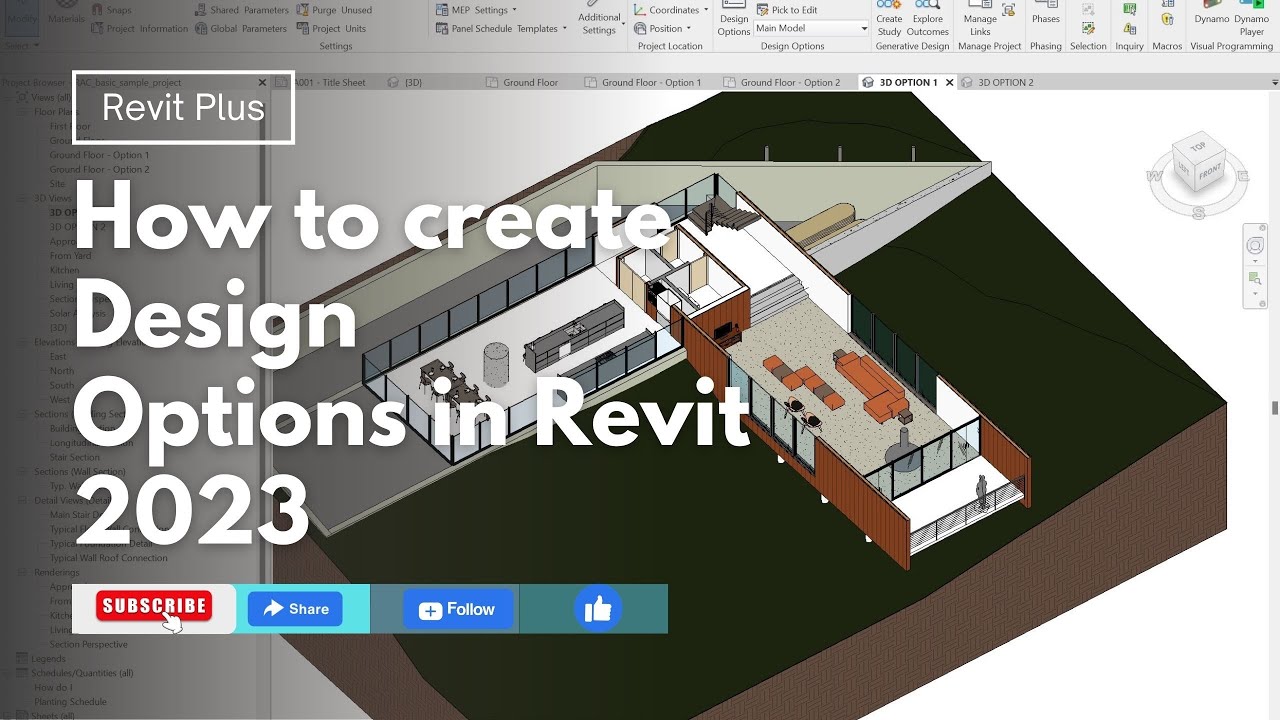Switch to Ground Floor - Option 1 tab
The width and height of the screenshot is (1280, 720).
(643, 82)
